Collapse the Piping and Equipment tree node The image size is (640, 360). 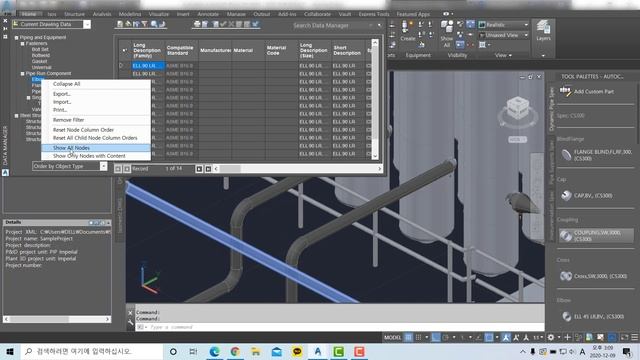click(16, 38)
